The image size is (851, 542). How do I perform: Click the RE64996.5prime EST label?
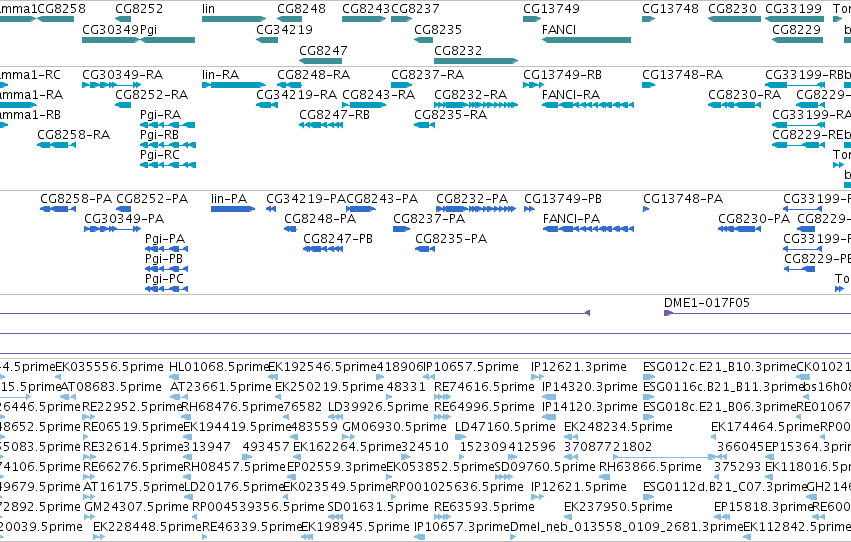coord(484,407)
